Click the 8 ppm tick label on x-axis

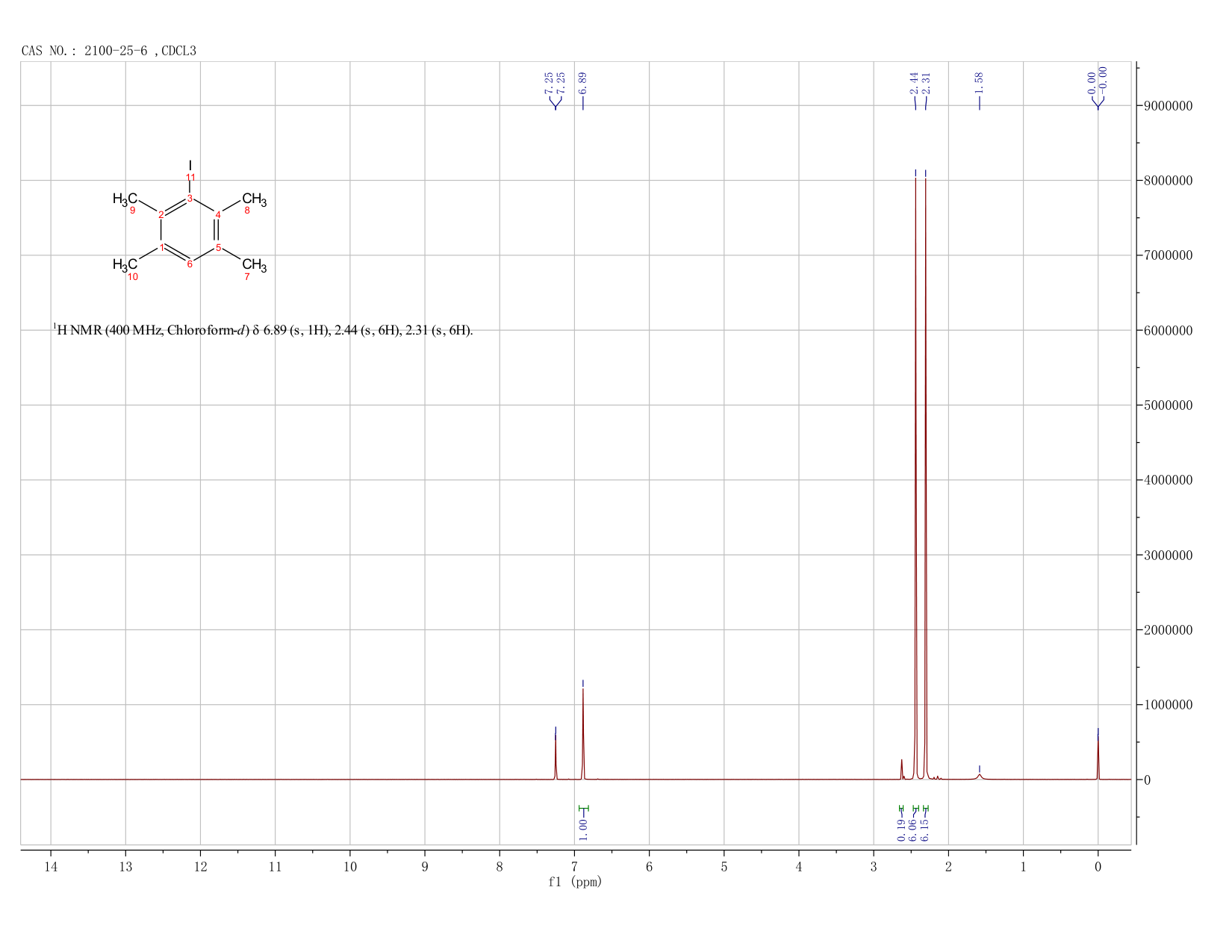click(x=500, y=866)
